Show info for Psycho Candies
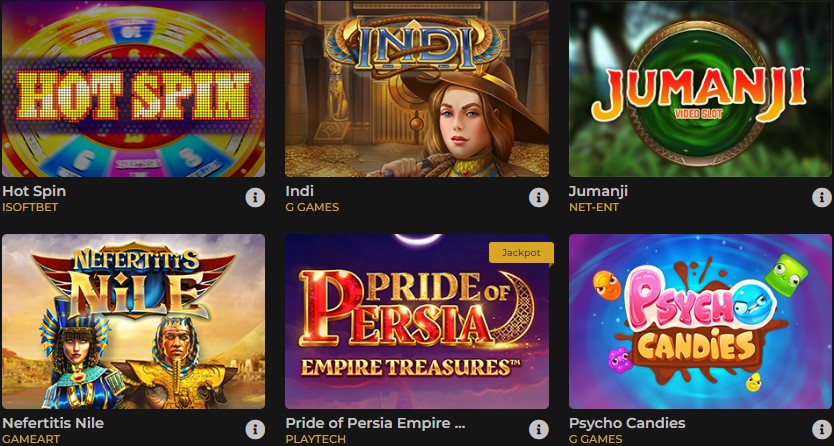This screenshot has height=446, width=834. pos(822,429)
